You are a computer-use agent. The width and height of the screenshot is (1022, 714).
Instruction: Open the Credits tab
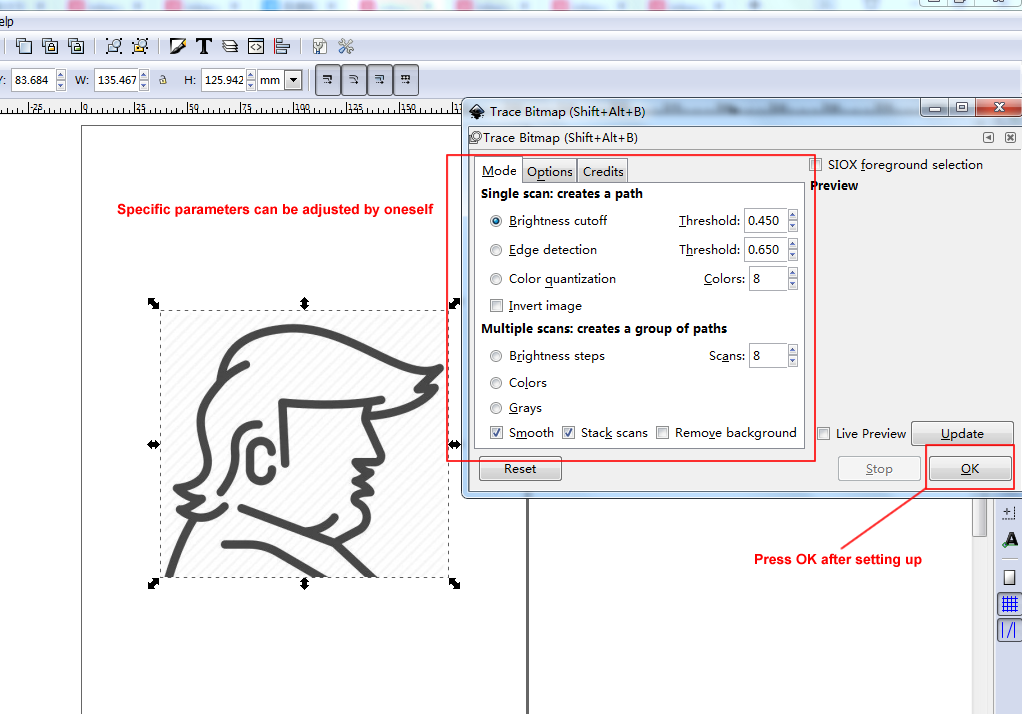click(603, 172)
